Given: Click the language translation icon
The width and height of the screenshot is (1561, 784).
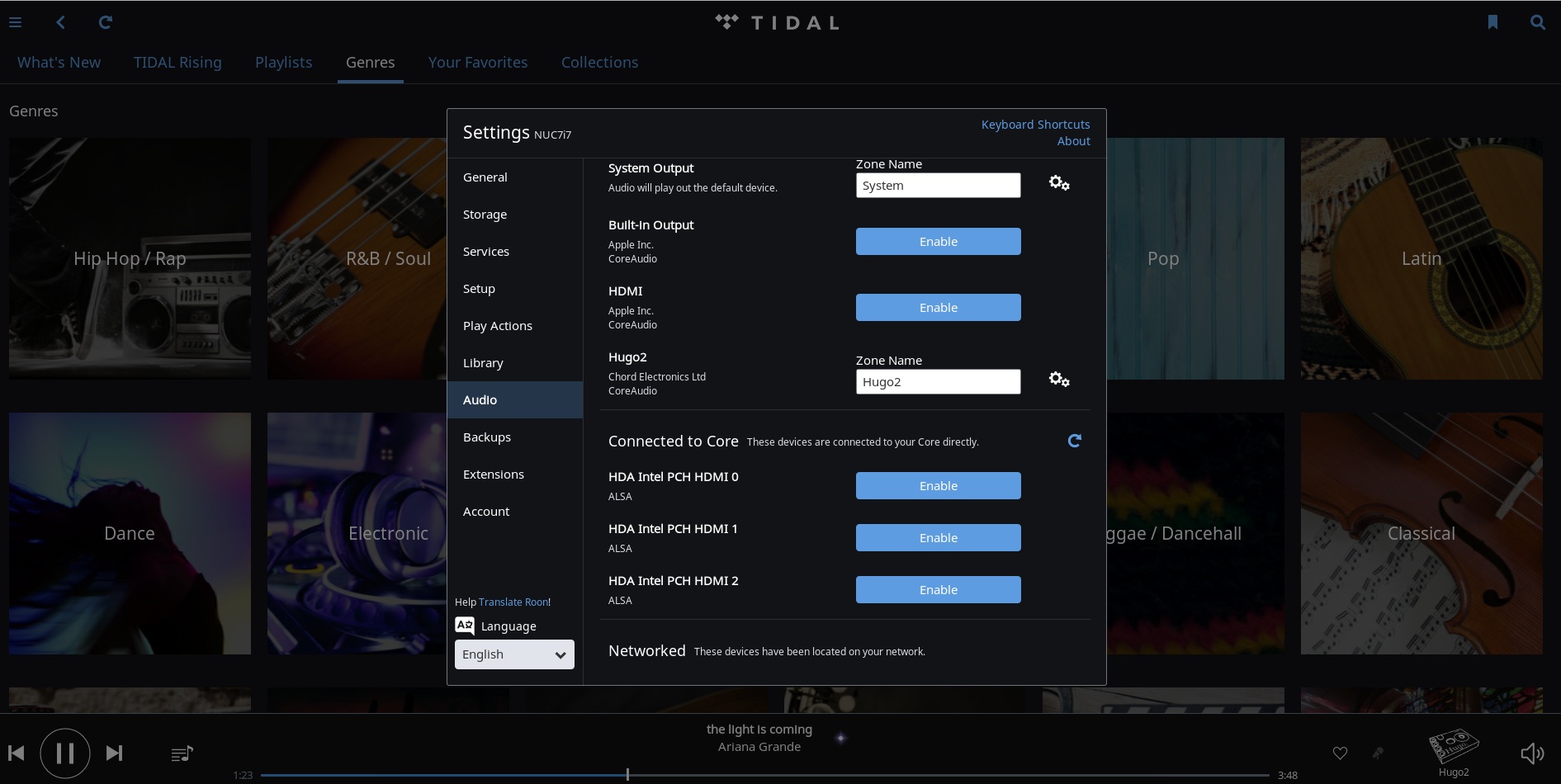Looking at the screenshot, I should (465, 626).
